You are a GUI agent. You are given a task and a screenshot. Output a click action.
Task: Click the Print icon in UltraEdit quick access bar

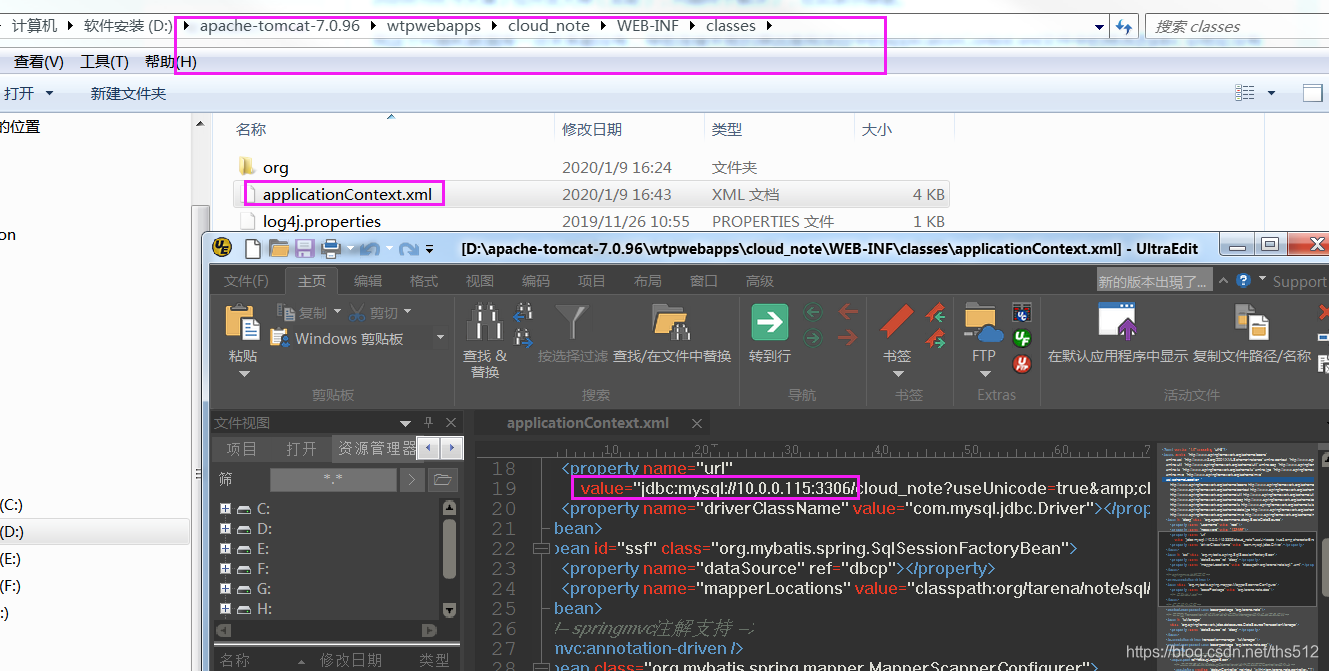330,248
